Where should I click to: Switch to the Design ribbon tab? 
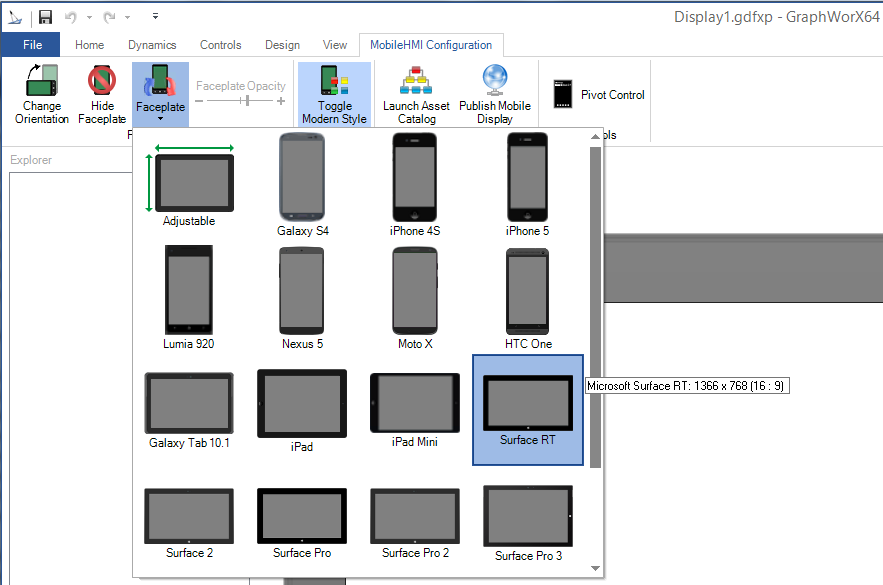(282, 45)
